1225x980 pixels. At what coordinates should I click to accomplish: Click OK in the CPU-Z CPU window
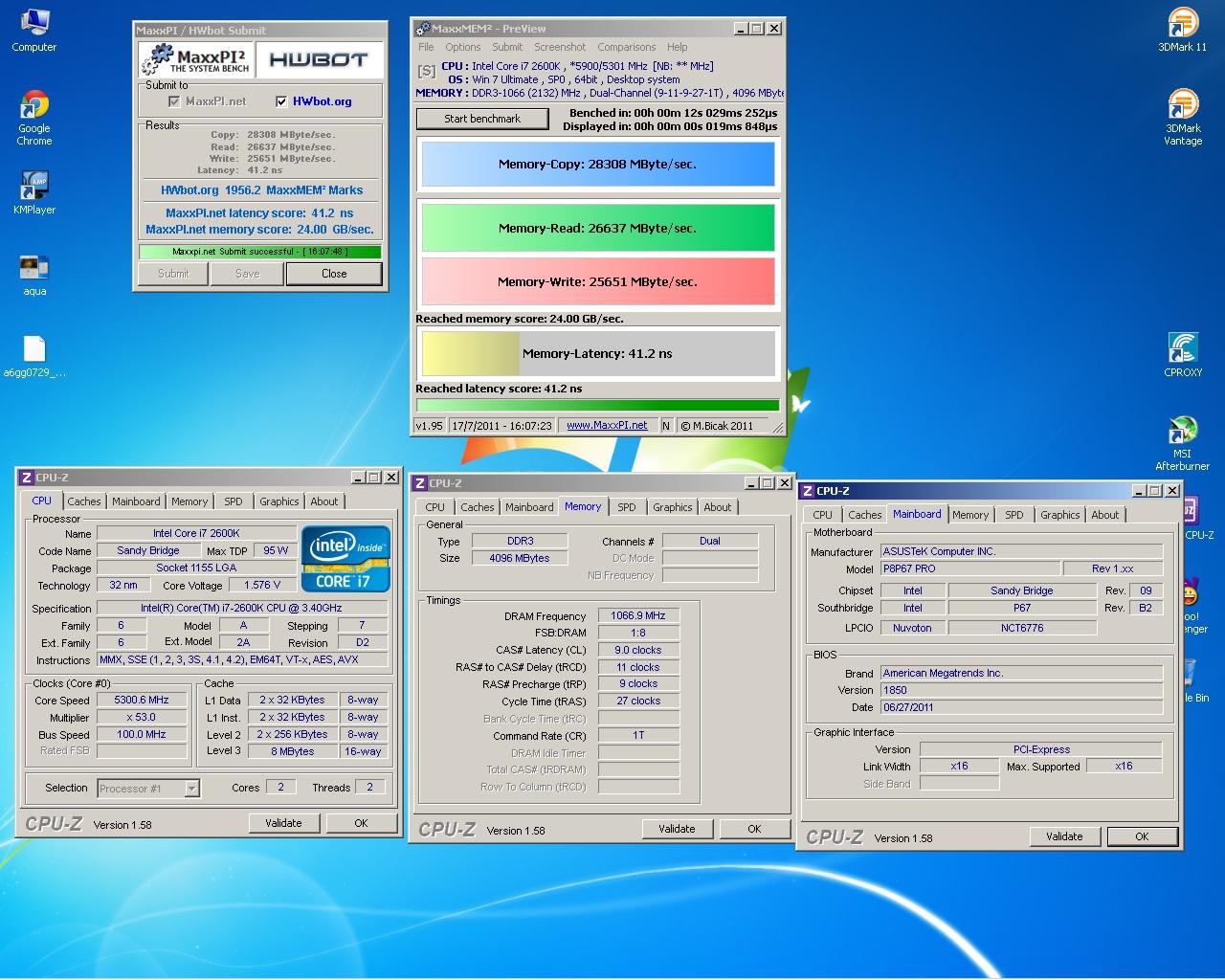coord(361,823)
